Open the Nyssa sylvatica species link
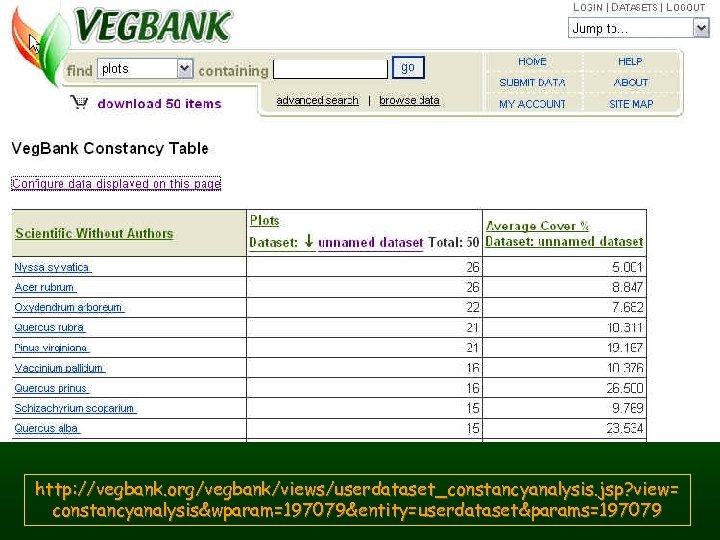The image size is (720, 540). tap(52, 267)
